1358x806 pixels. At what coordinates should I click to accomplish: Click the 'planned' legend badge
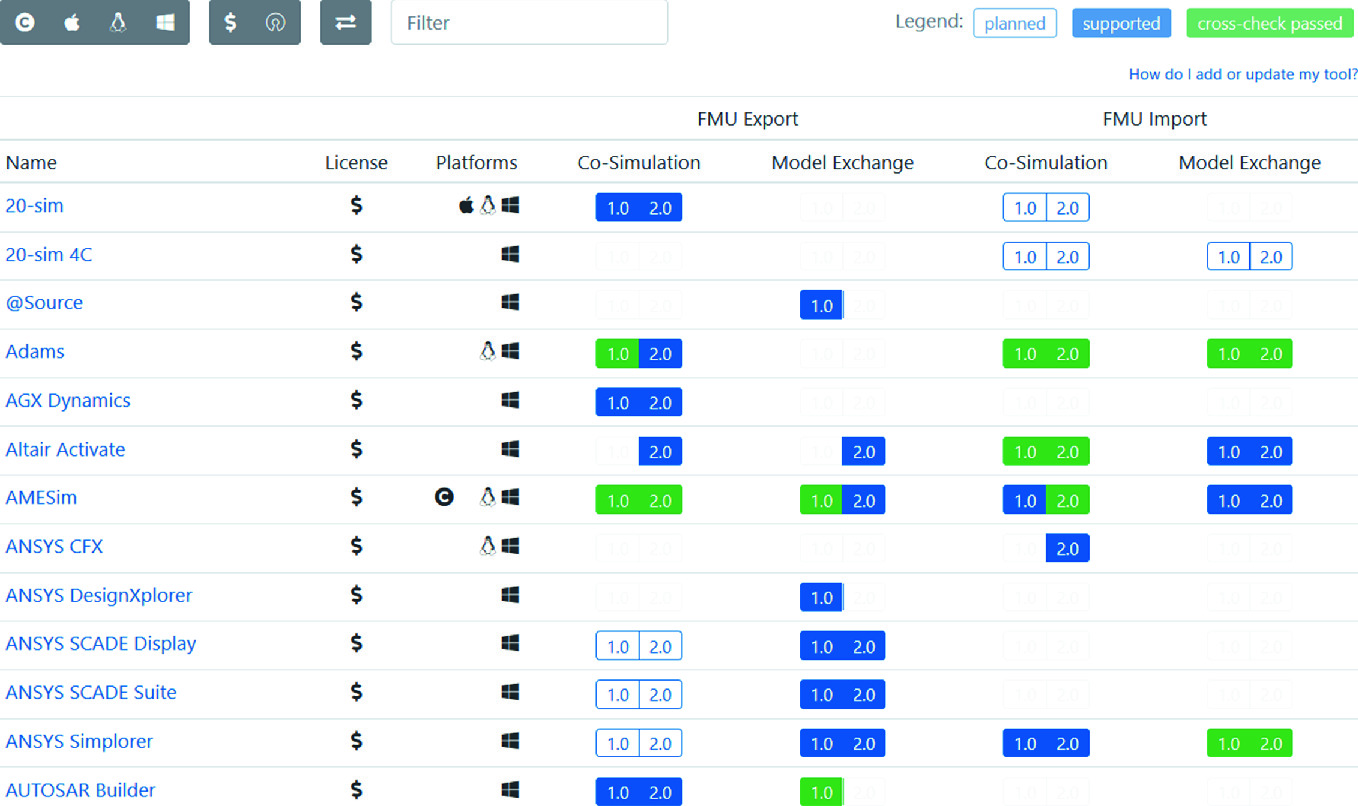click(1015, 23)
